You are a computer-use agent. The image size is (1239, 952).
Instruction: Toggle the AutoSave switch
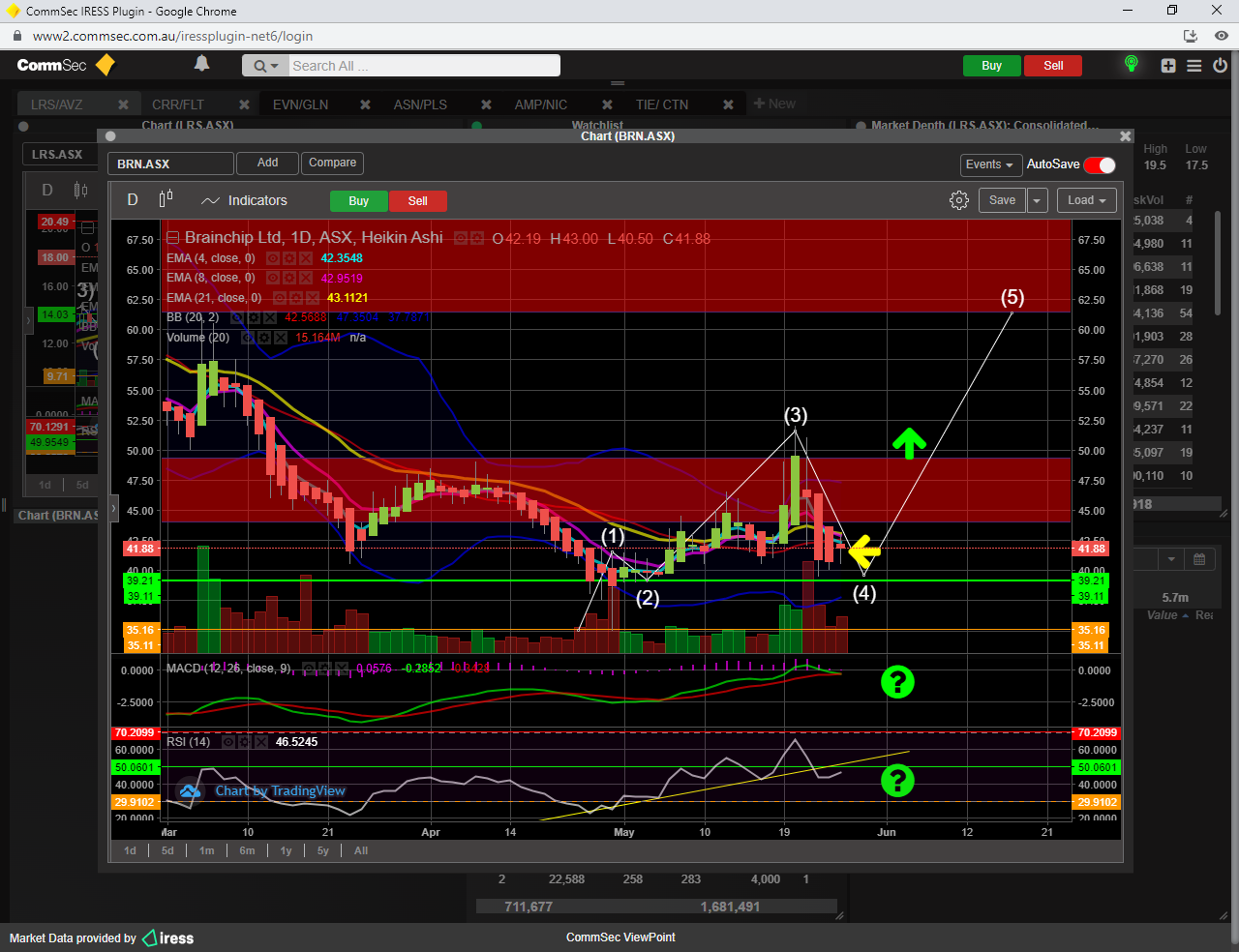click(1100, 164)
